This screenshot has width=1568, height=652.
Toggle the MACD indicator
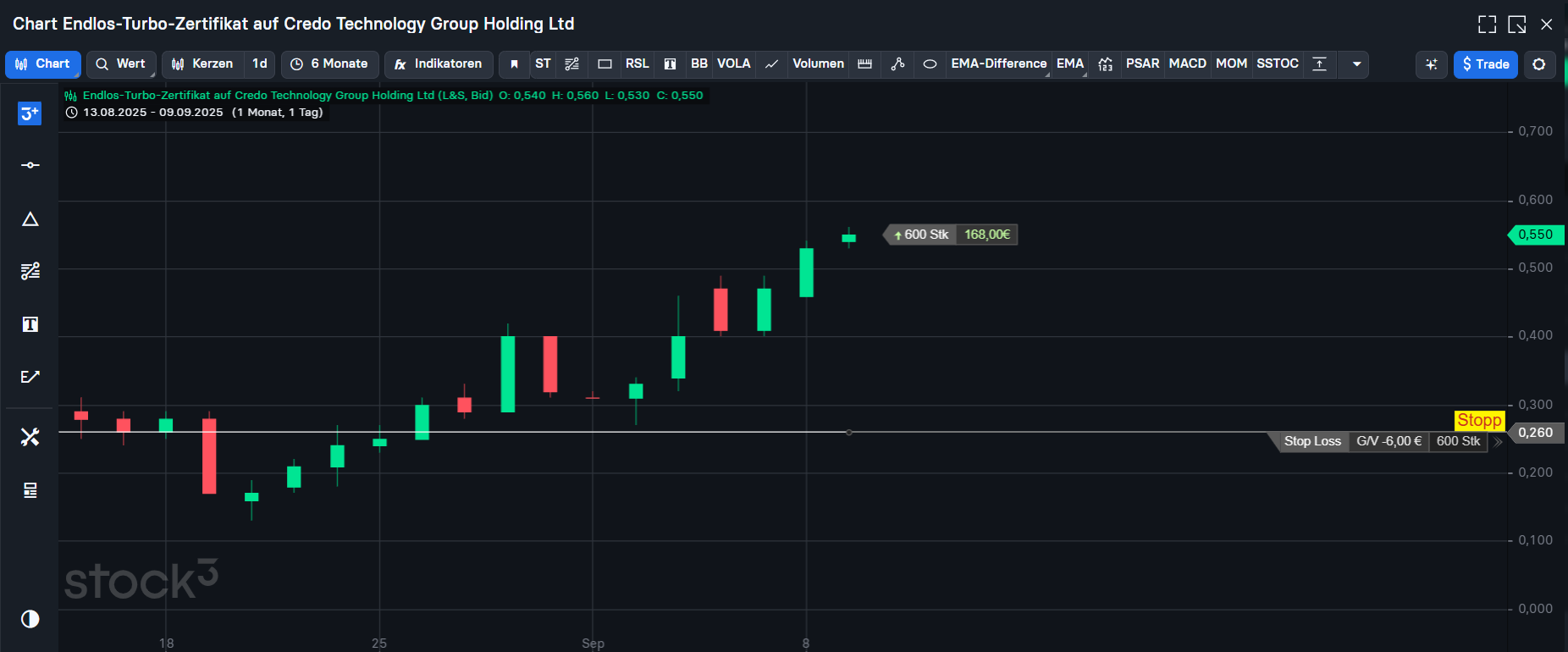(1187, 64)
